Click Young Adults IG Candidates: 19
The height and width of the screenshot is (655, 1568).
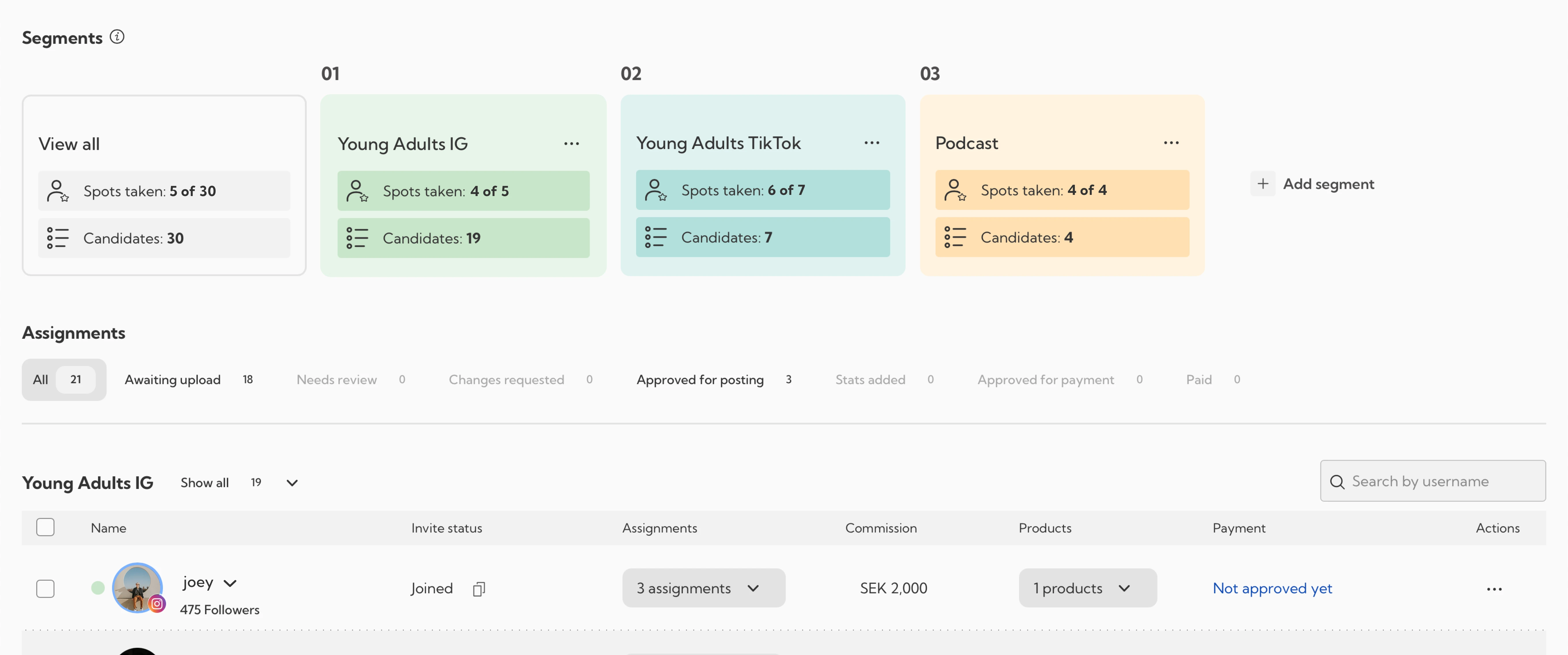[463, 238]
